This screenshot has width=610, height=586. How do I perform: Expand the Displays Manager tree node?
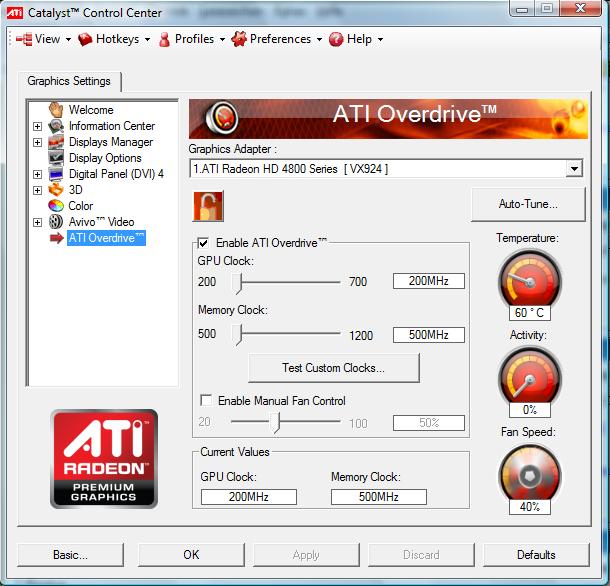[37, 142]
